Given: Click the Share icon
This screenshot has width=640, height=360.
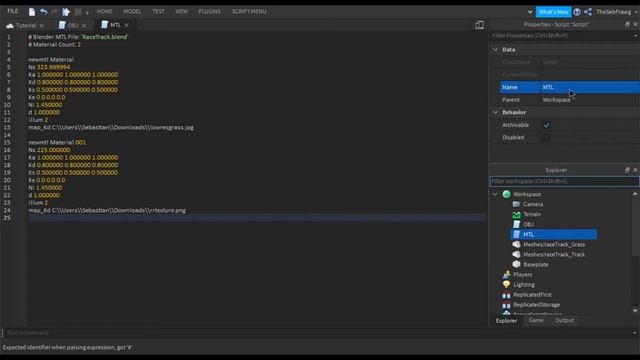Looking at the screenshot, I should (588, 12).
